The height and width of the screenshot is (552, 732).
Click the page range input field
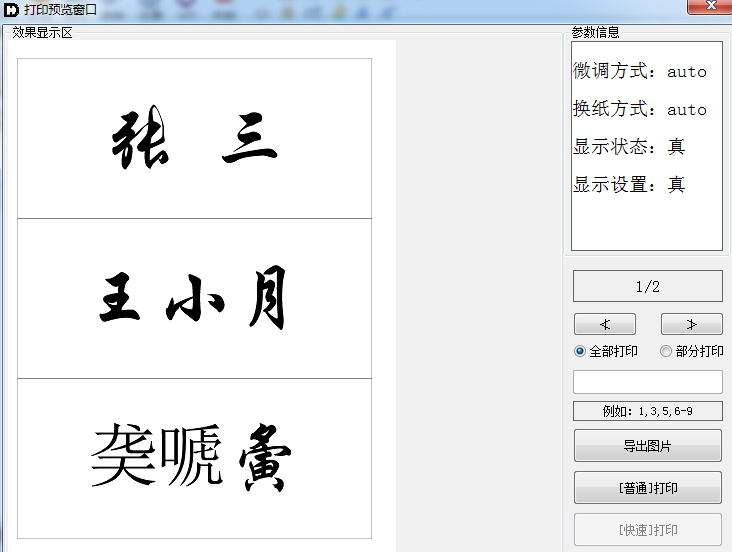tap(647, 382)
